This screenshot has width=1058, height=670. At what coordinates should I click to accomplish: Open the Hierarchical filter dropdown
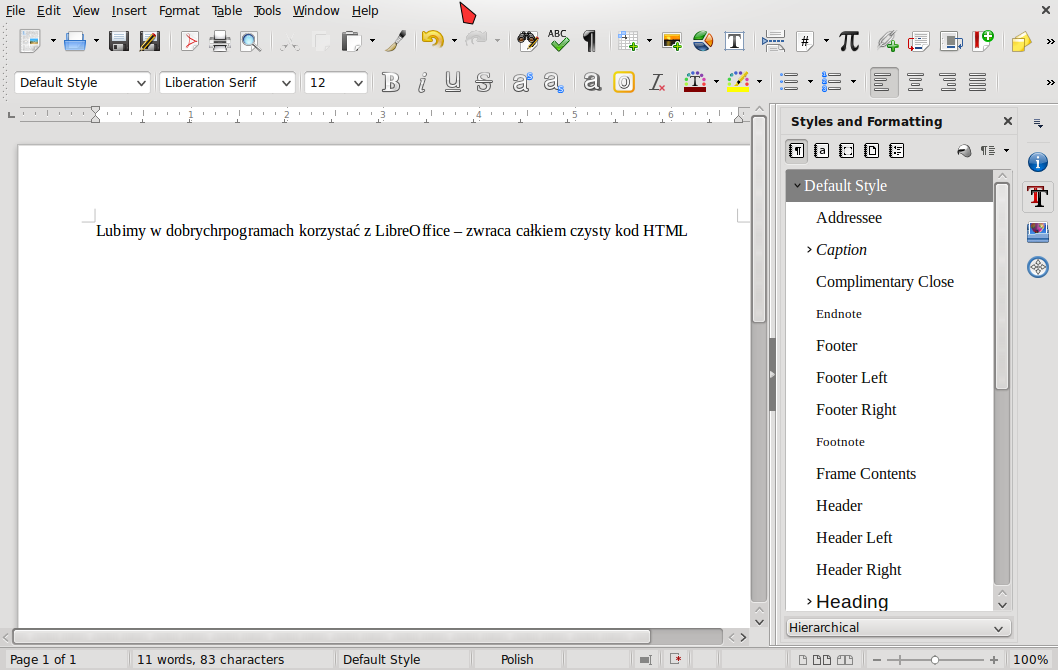tap(899, 627)
